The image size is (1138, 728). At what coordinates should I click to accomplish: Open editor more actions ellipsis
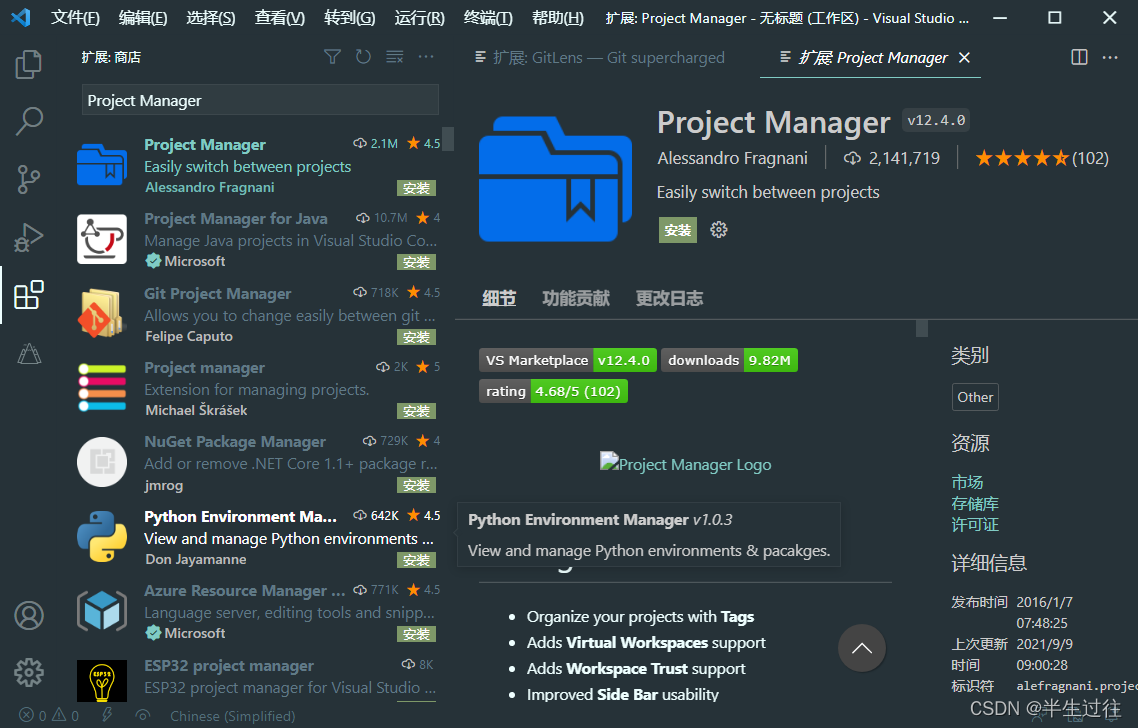(x=1110, y=57)
